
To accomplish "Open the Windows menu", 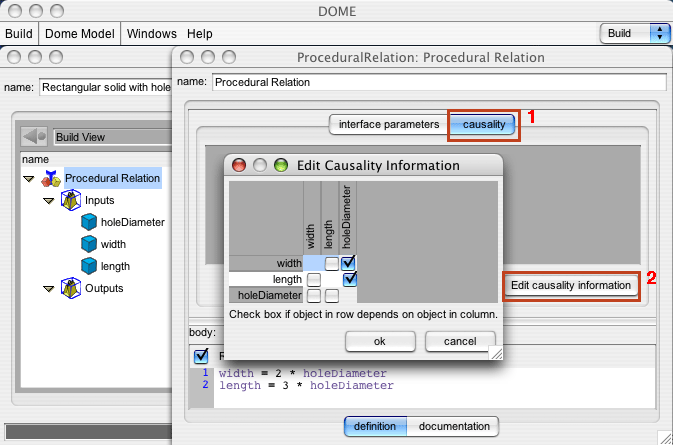I will coord(152,33).
